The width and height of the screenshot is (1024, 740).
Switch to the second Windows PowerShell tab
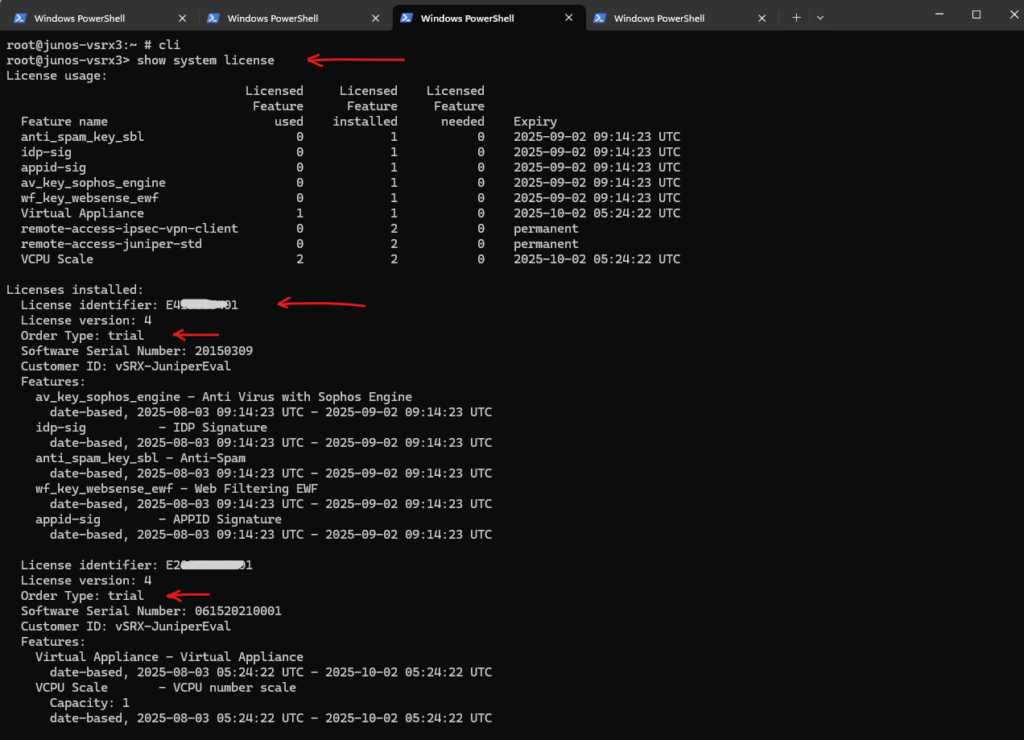[x=293, y=18]
